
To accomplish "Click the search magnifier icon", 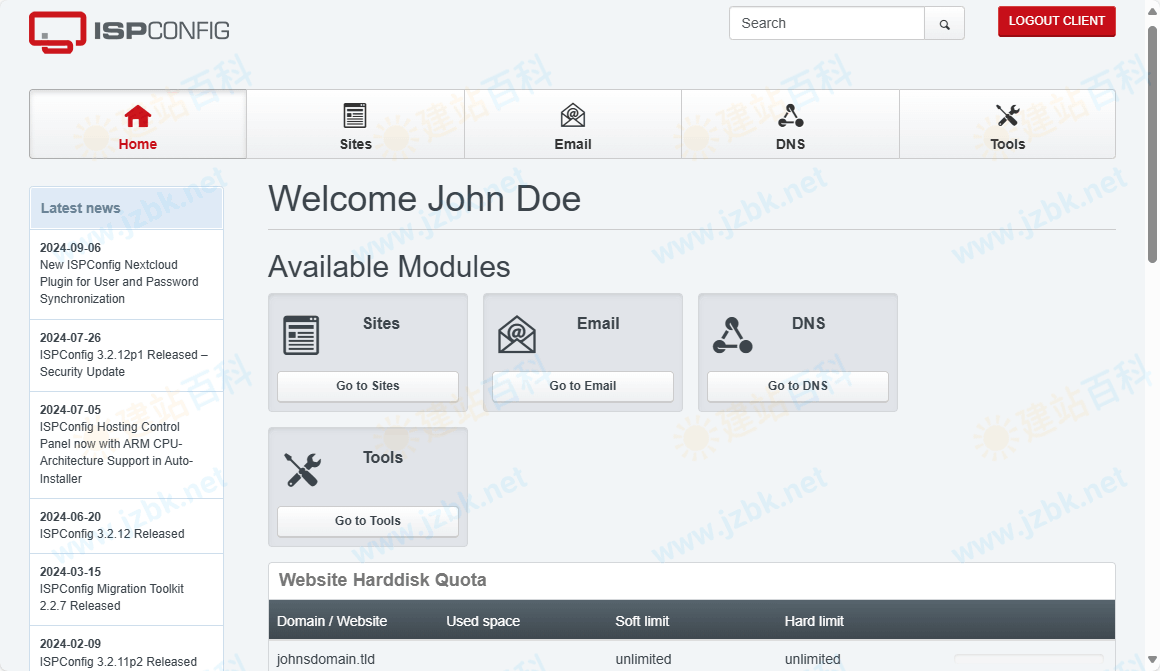I will pos(944,24).
